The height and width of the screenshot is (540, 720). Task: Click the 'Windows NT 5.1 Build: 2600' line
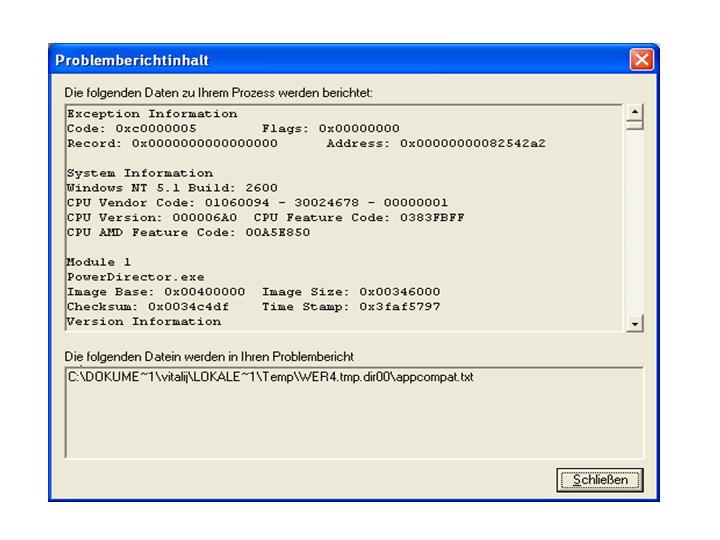[172, 188]
